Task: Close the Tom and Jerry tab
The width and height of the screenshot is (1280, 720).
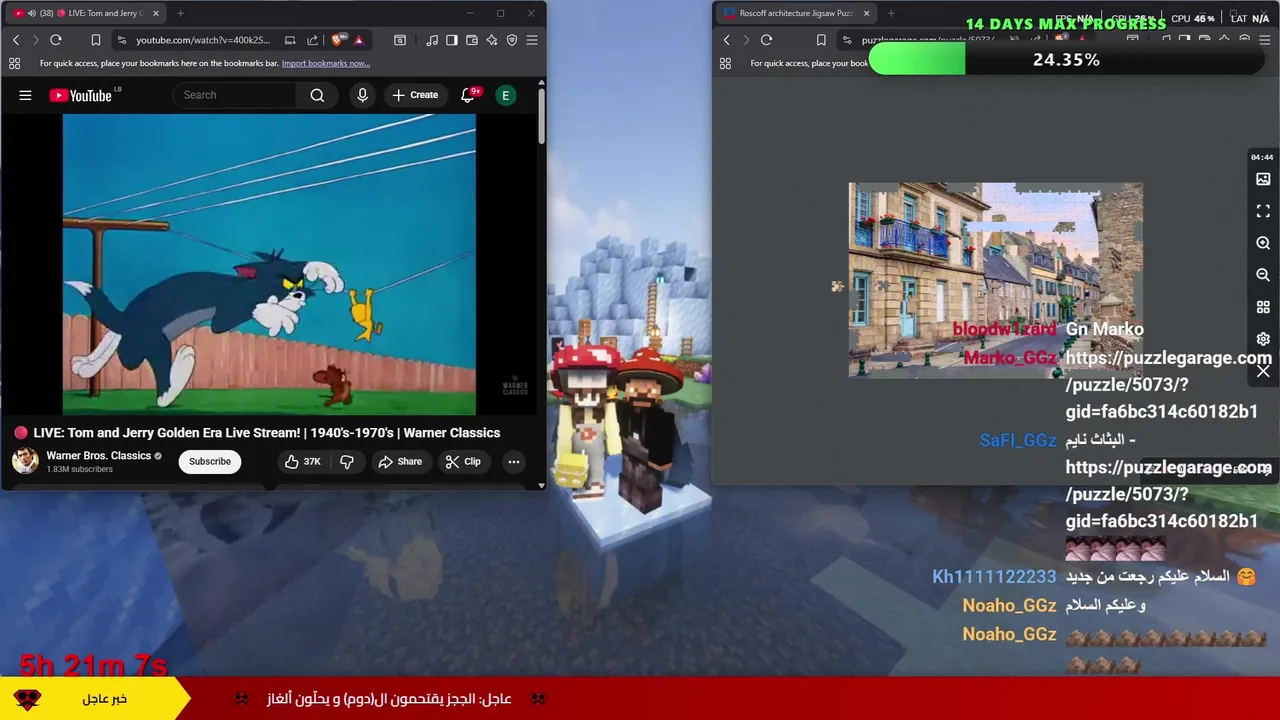Action: [x=155, y=13]
